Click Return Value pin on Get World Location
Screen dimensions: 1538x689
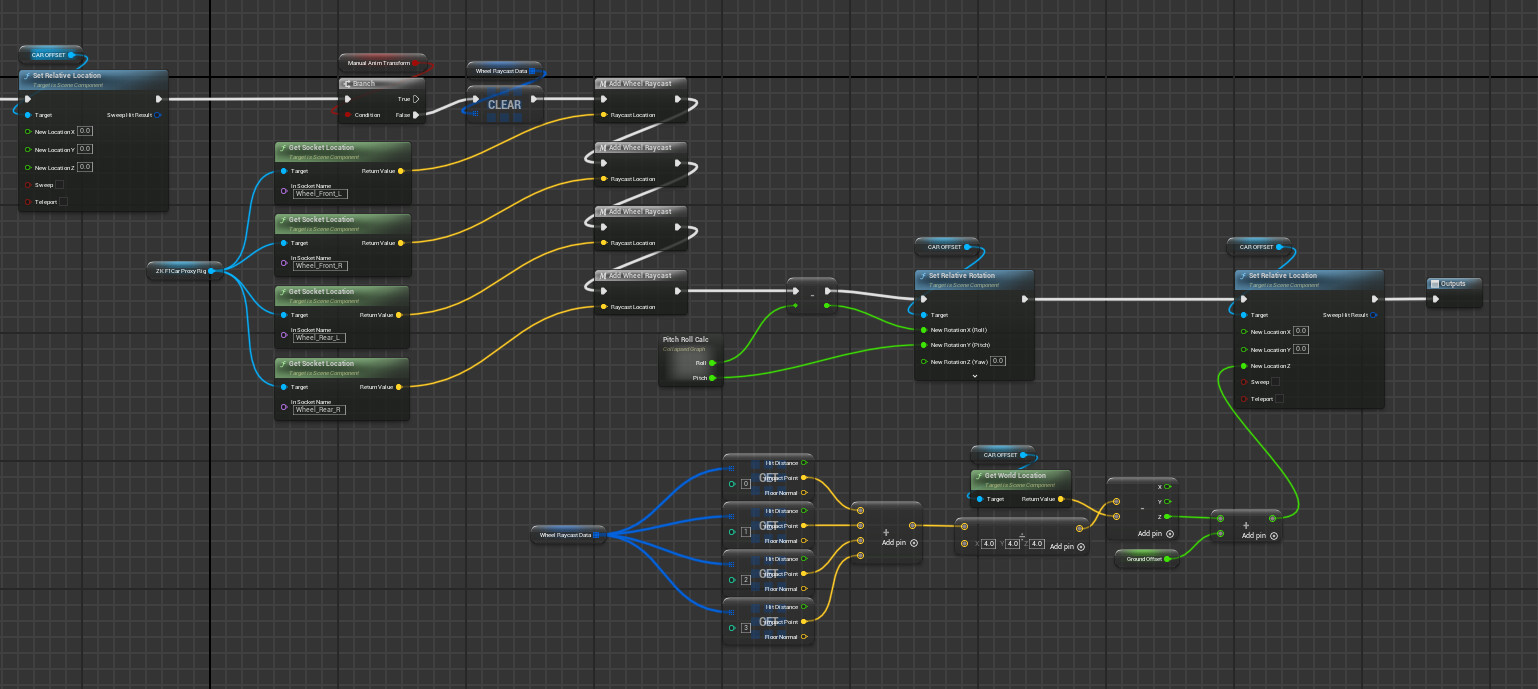pos(1061,498)
